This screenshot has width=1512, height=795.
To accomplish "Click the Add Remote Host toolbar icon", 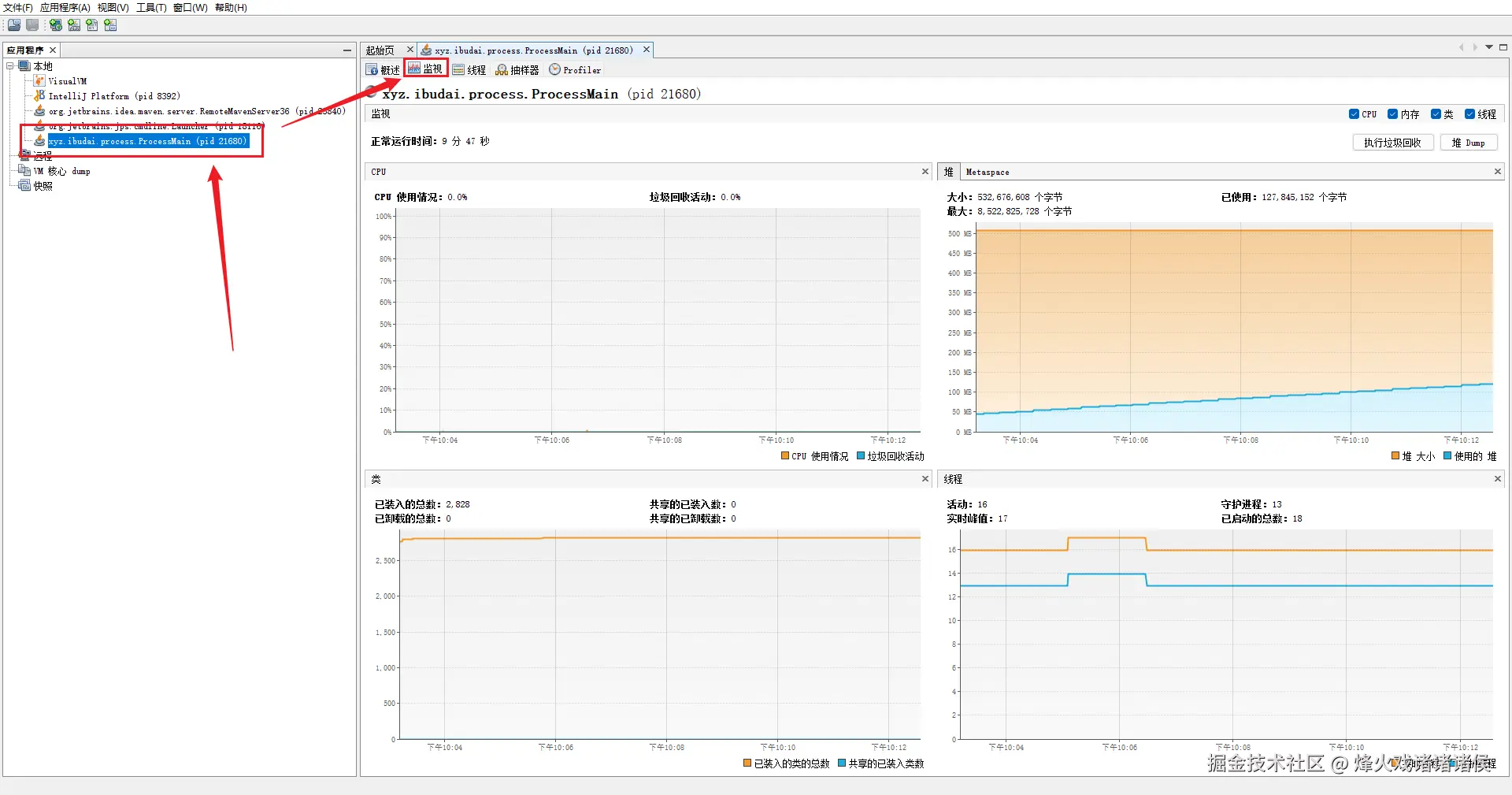I will (56, 25).
